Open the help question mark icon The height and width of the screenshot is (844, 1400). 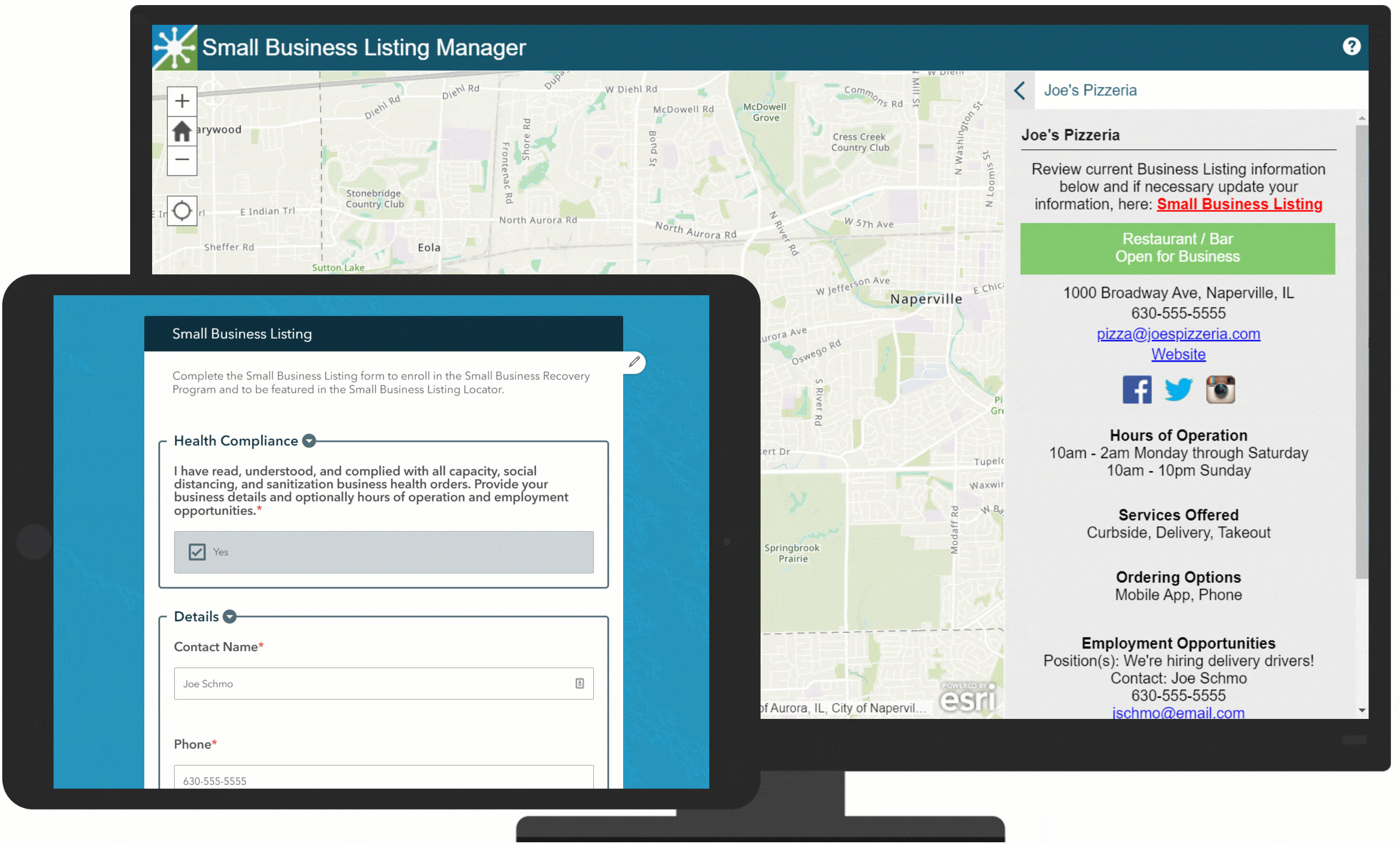(1351, 46)
